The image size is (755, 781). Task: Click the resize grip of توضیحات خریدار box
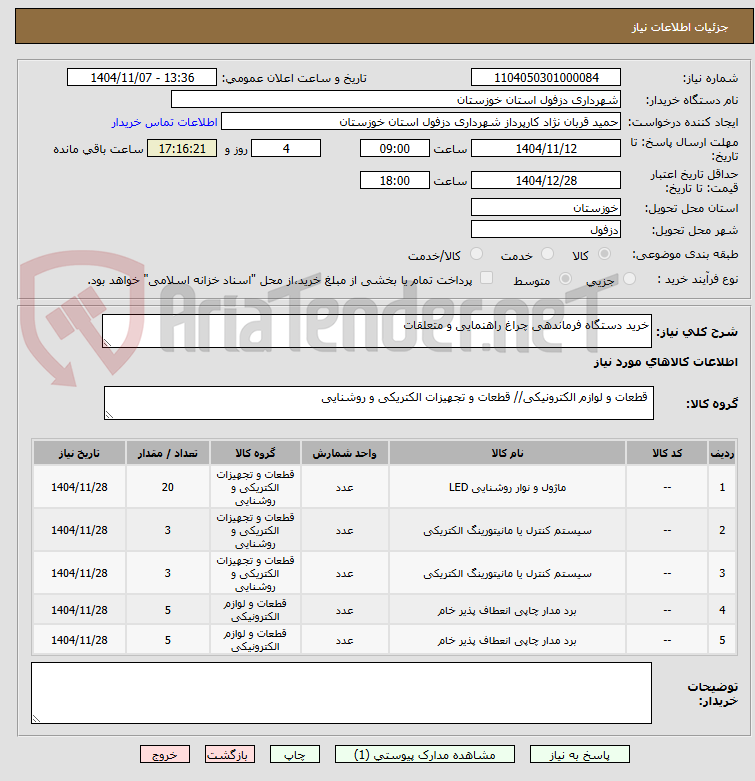tap(36, 718)
